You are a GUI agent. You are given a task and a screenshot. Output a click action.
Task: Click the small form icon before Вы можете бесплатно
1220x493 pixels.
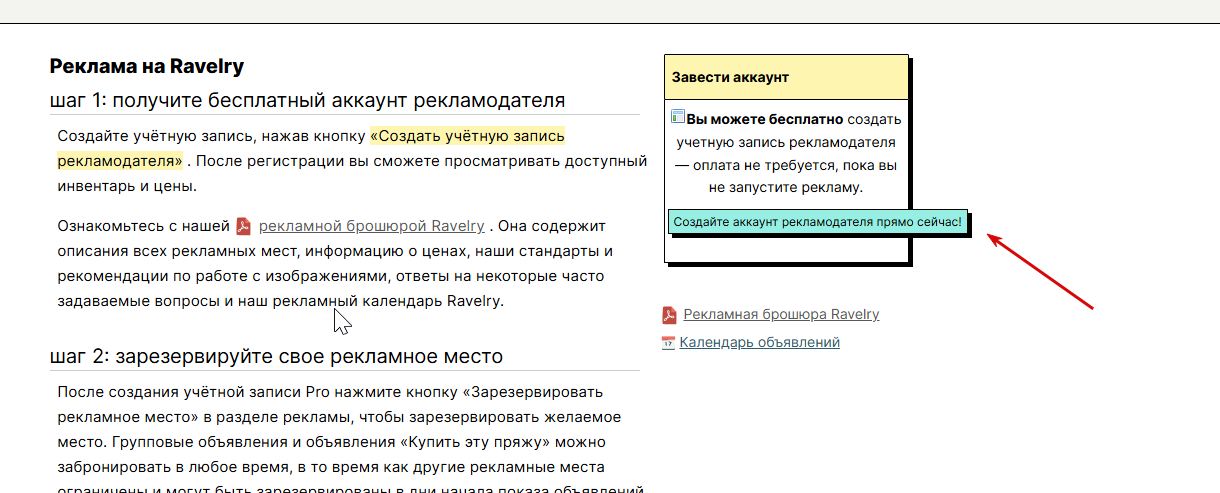pos(678,117)
